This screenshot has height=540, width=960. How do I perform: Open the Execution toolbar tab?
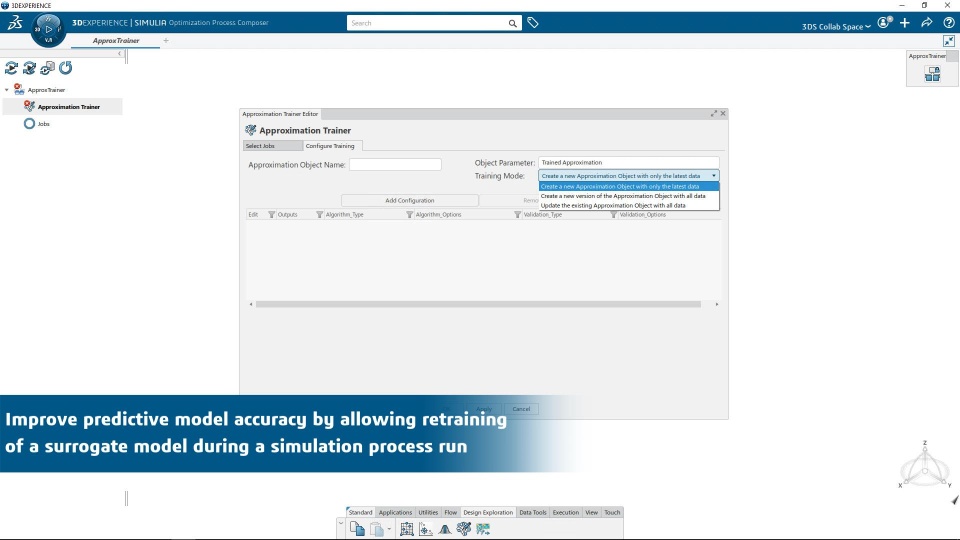pyautogui.click(x=565, y=512)
